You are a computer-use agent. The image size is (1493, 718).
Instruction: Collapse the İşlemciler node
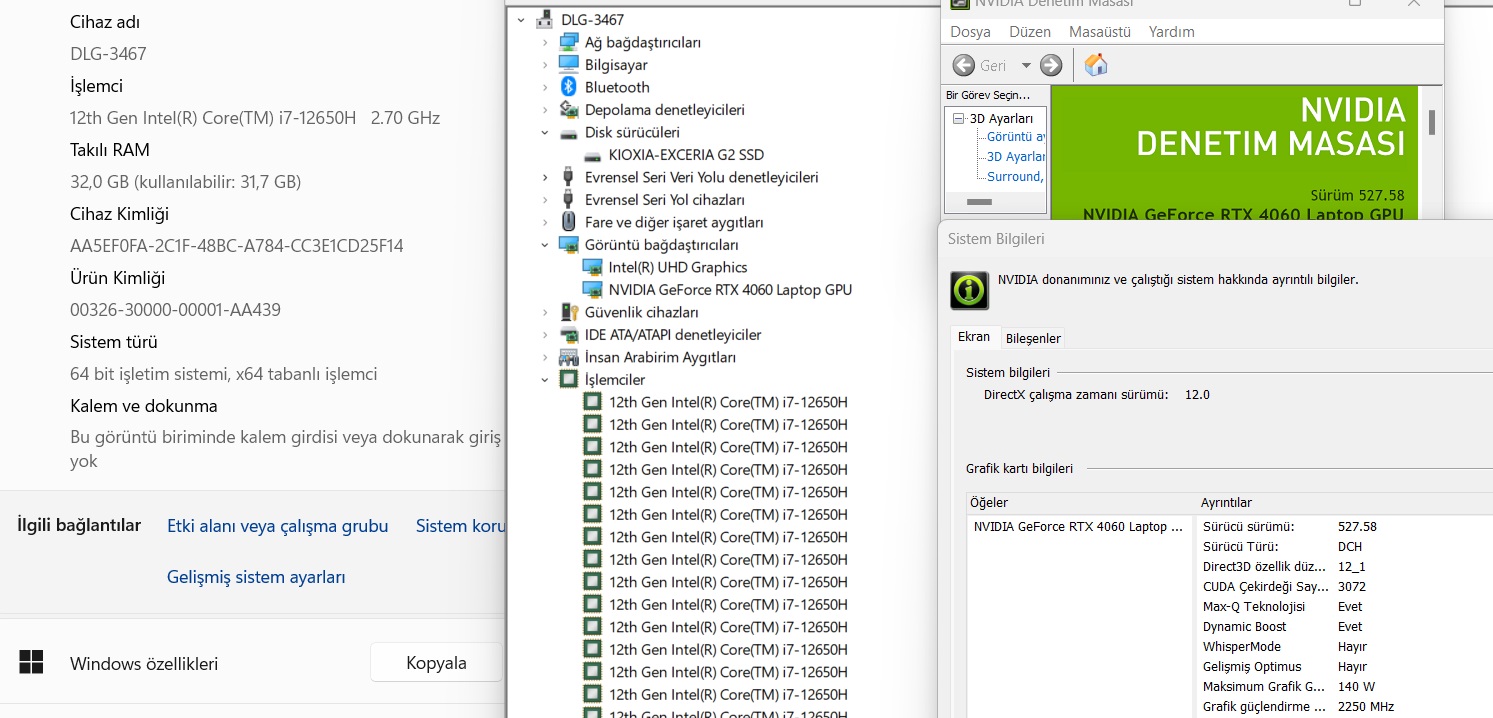click(545, 379)
